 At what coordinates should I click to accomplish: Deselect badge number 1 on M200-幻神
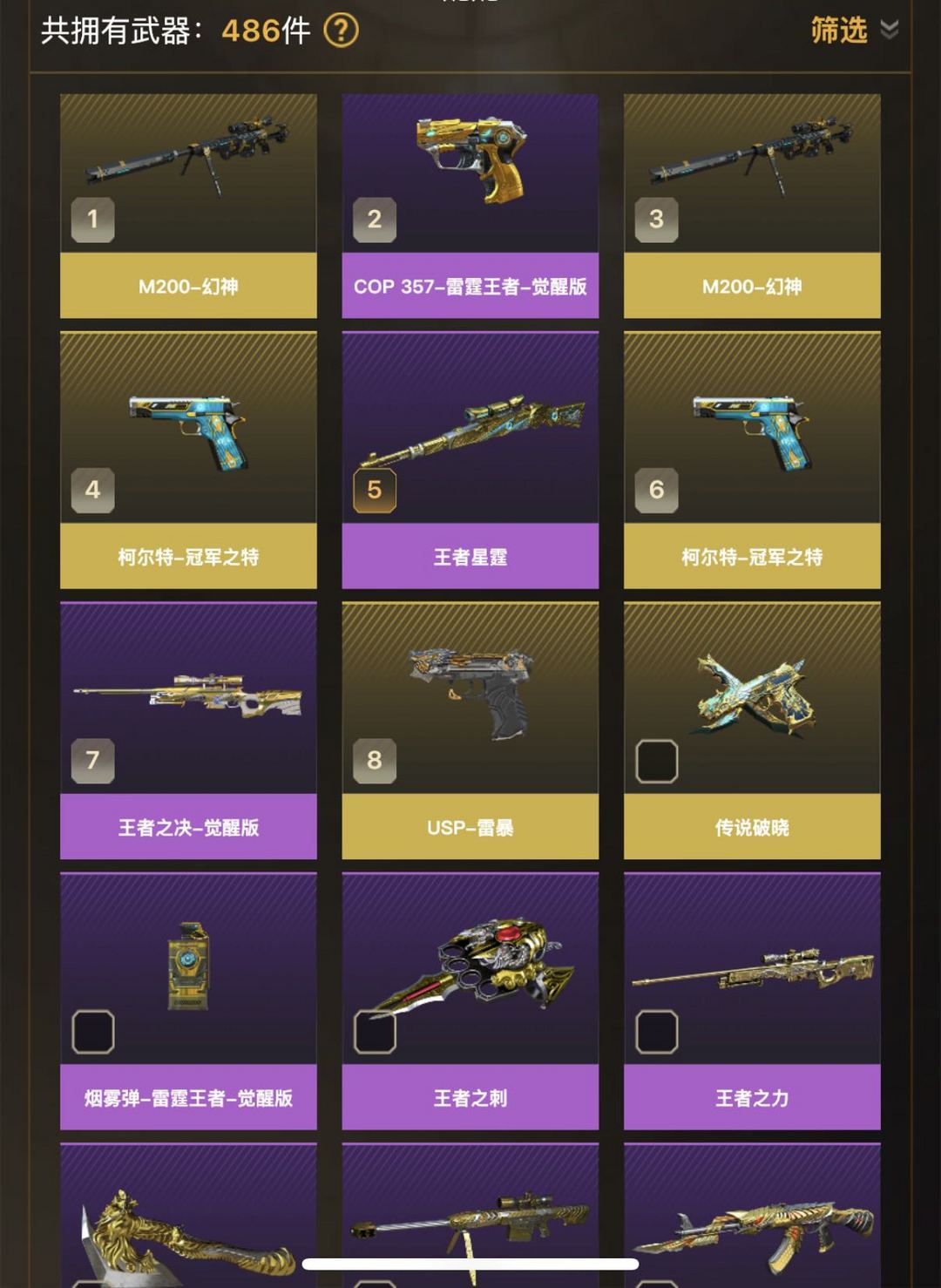[x=93, y=219]
